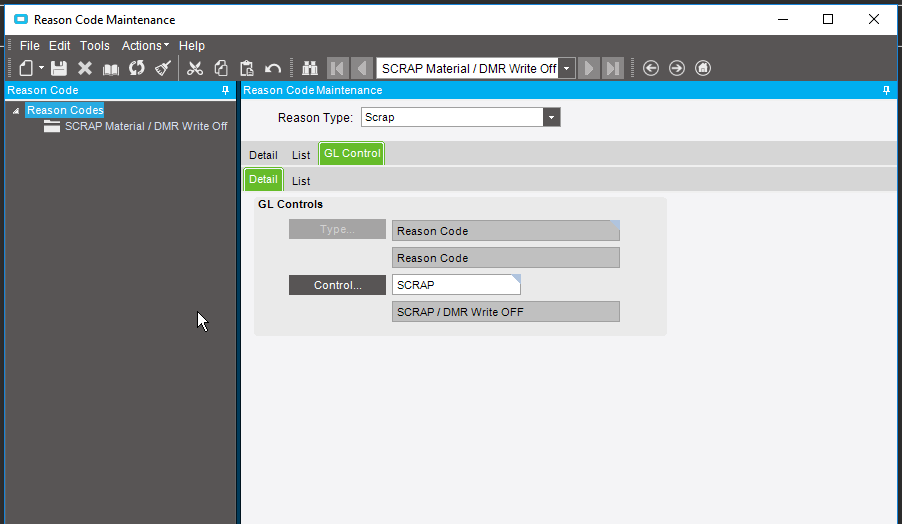The height and width of the screenshot is (524, 902).
Task: Click the disabled Type... button
Action: [337, 229]
